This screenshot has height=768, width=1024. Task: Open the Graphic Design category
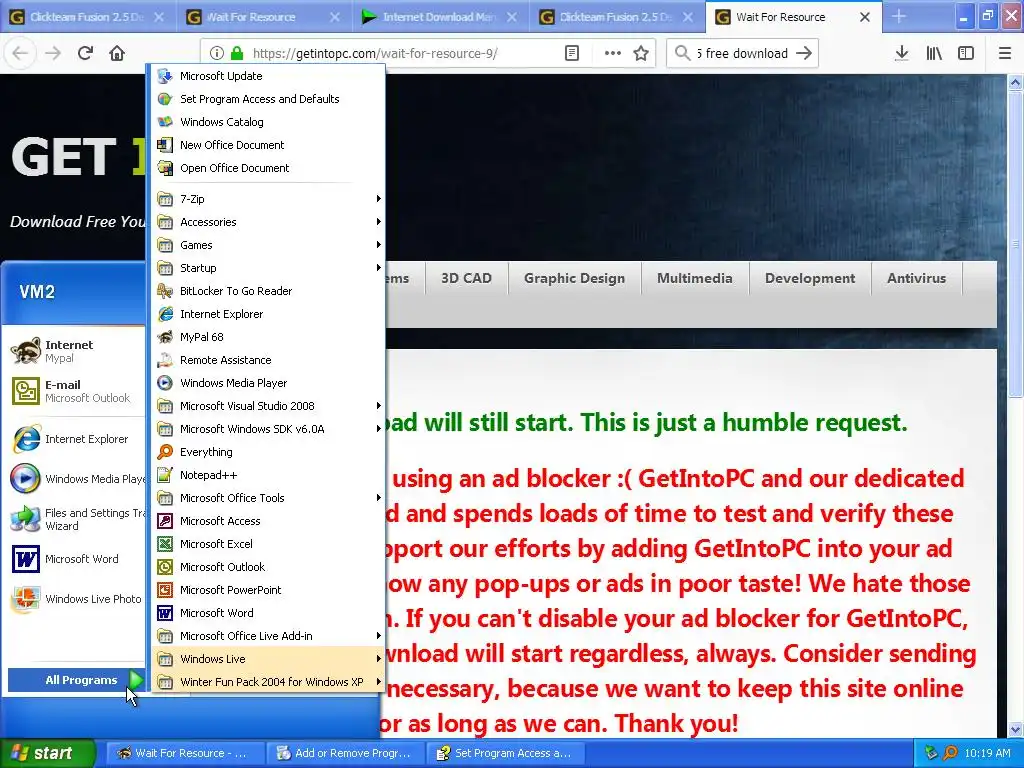point(574,278)
